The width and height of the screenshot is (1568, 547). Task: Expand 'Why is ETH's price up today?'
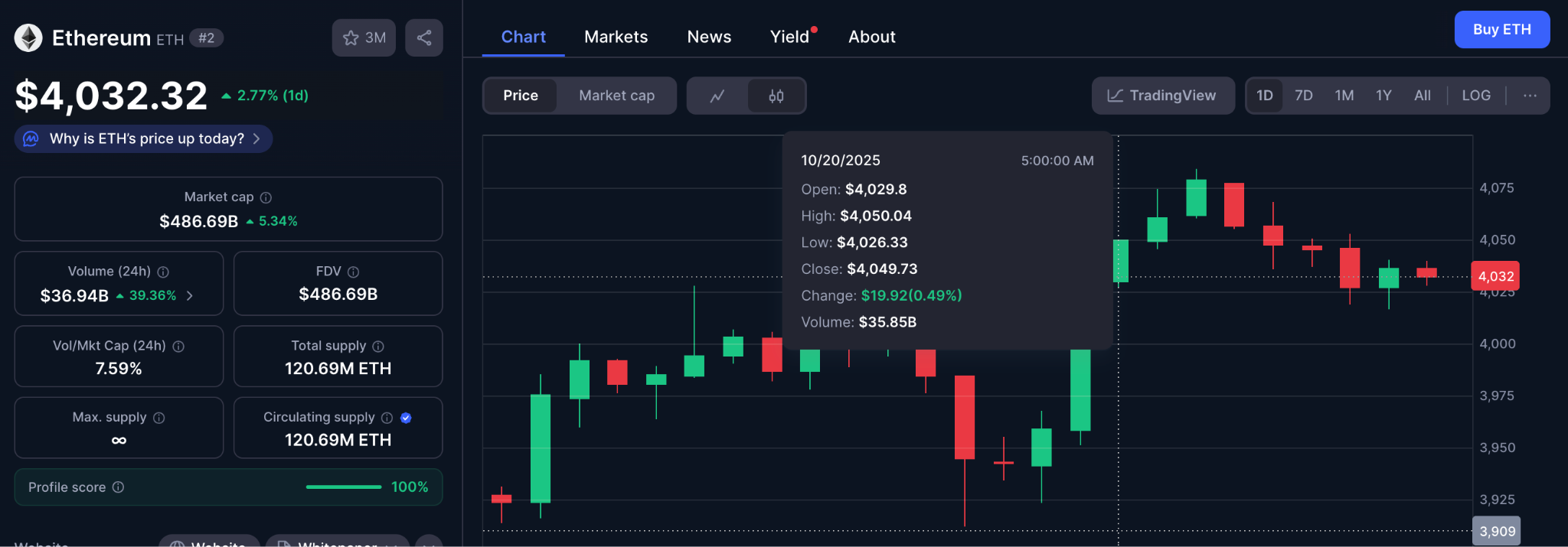click(x=144, y=138)
